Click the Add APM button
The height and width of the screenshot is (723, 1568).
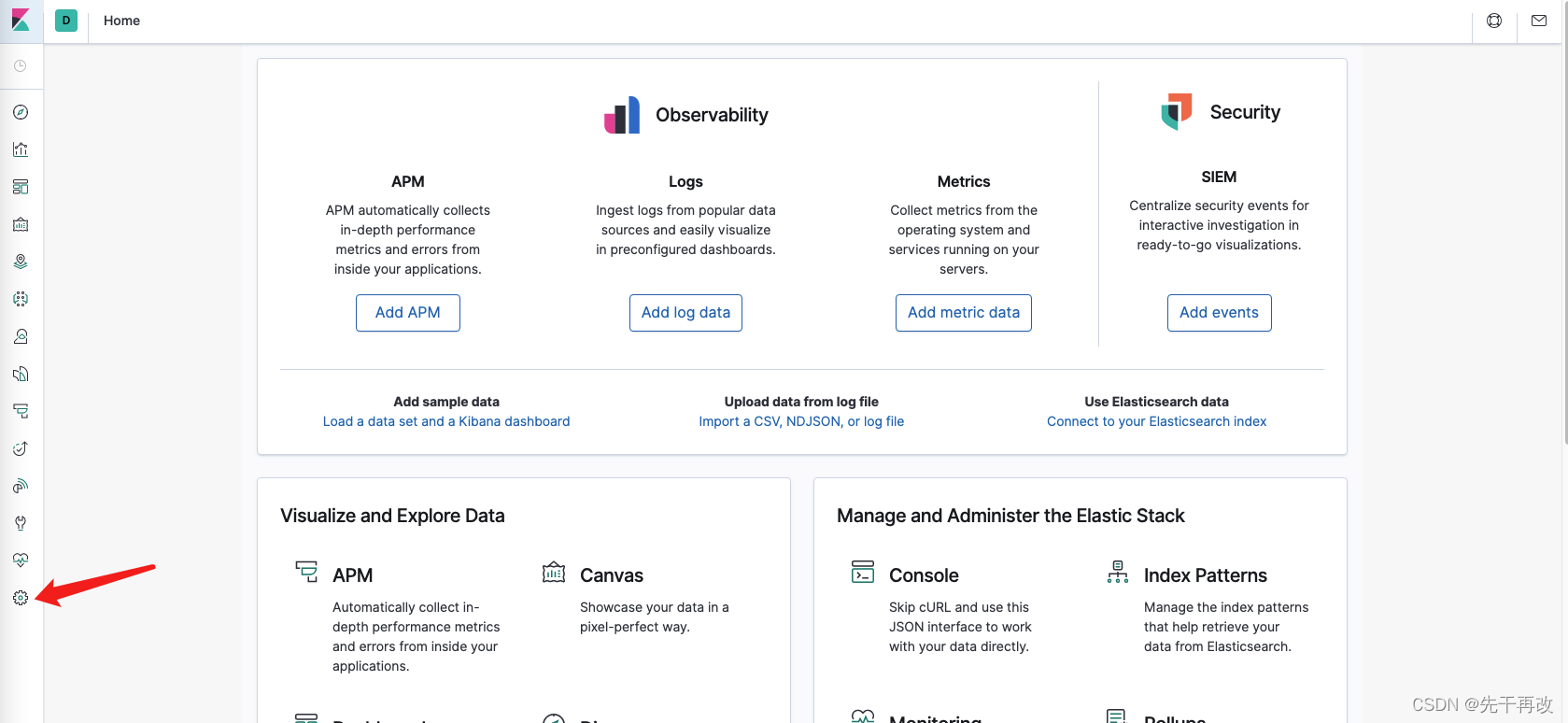click(408, 313)
